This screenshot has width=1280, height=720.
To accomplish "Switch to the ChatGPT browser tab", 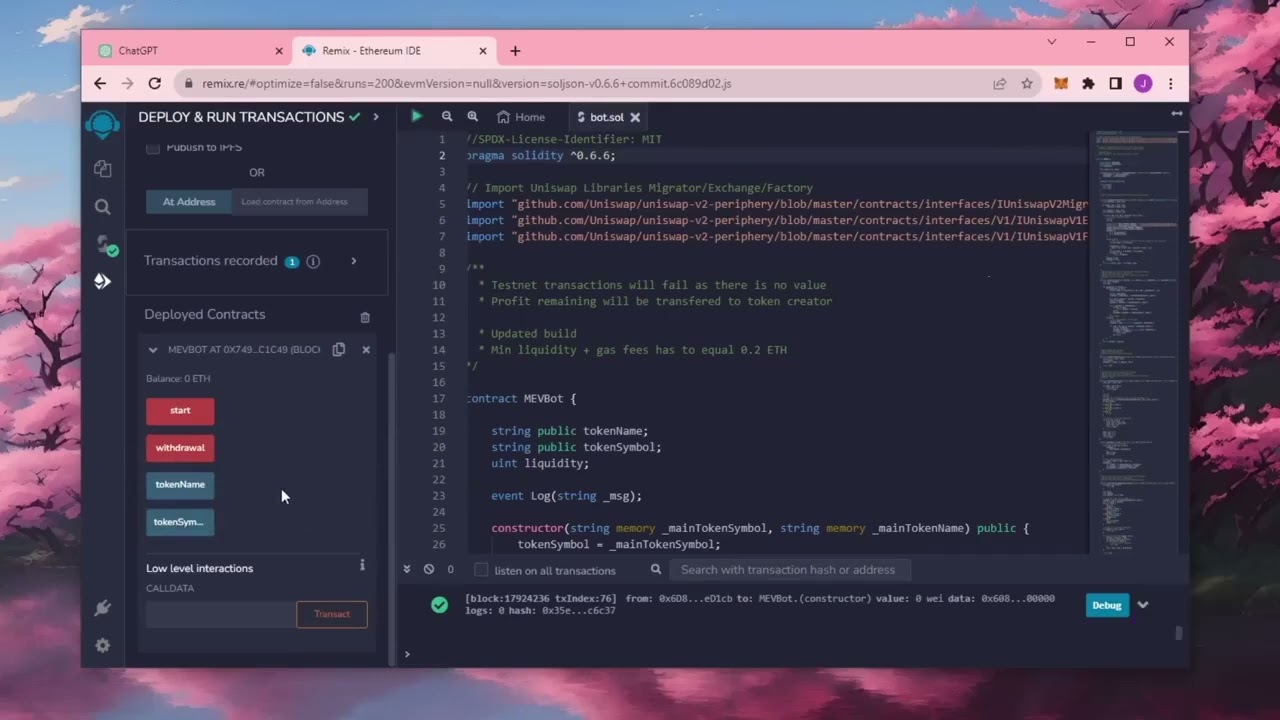I will click(x=186, y=51).
